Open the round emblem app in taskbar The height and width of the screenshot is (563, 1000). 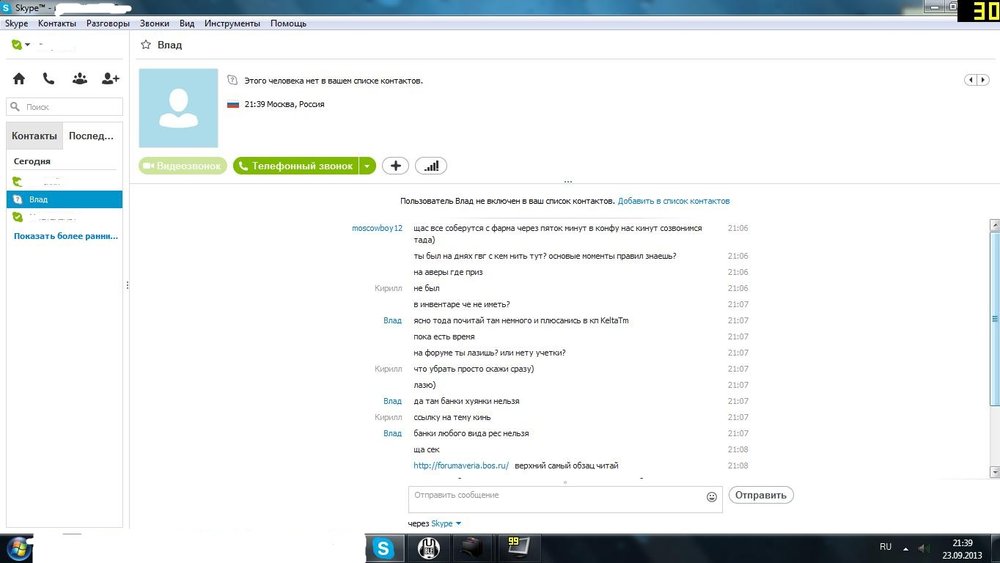[x=429, y=548]
